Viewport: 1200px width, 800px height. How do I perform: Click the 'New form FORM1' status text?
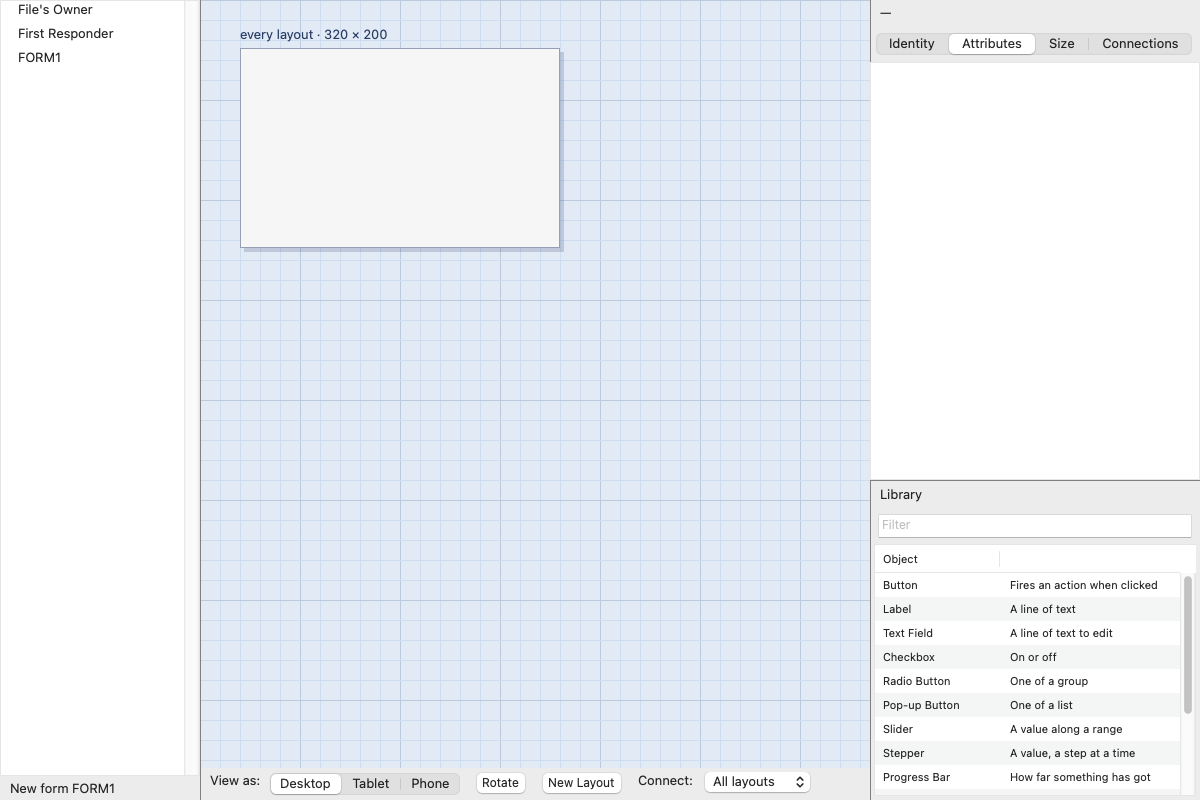pos(62,788)
